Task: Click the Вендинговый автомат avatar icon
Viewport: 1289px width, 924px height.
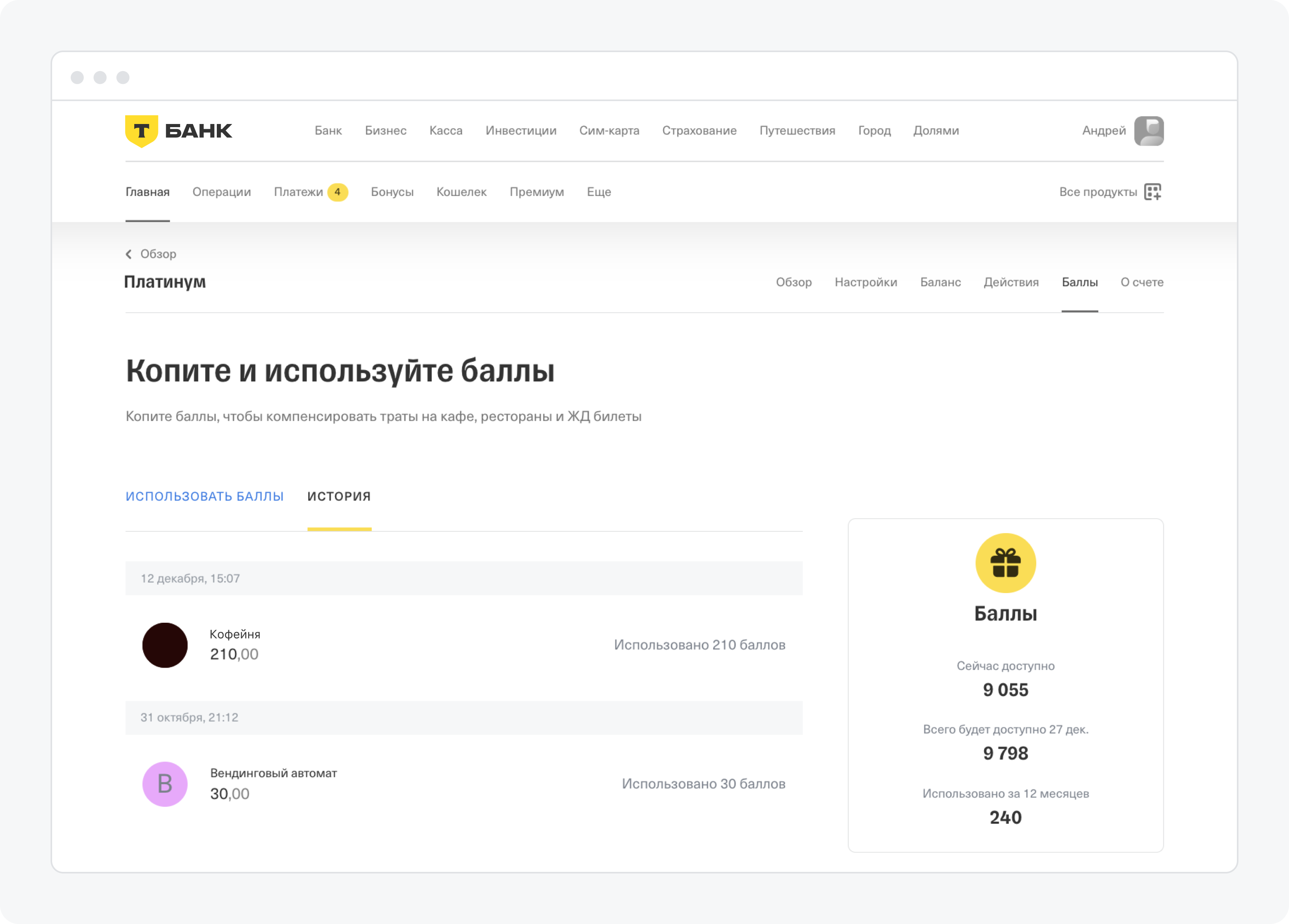Action: tap(165, 784)
